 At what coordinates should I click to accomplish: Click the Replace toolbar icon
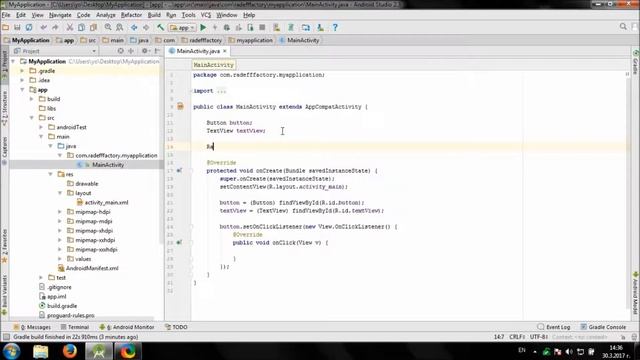pyautogui.click(x=120, y=27)
